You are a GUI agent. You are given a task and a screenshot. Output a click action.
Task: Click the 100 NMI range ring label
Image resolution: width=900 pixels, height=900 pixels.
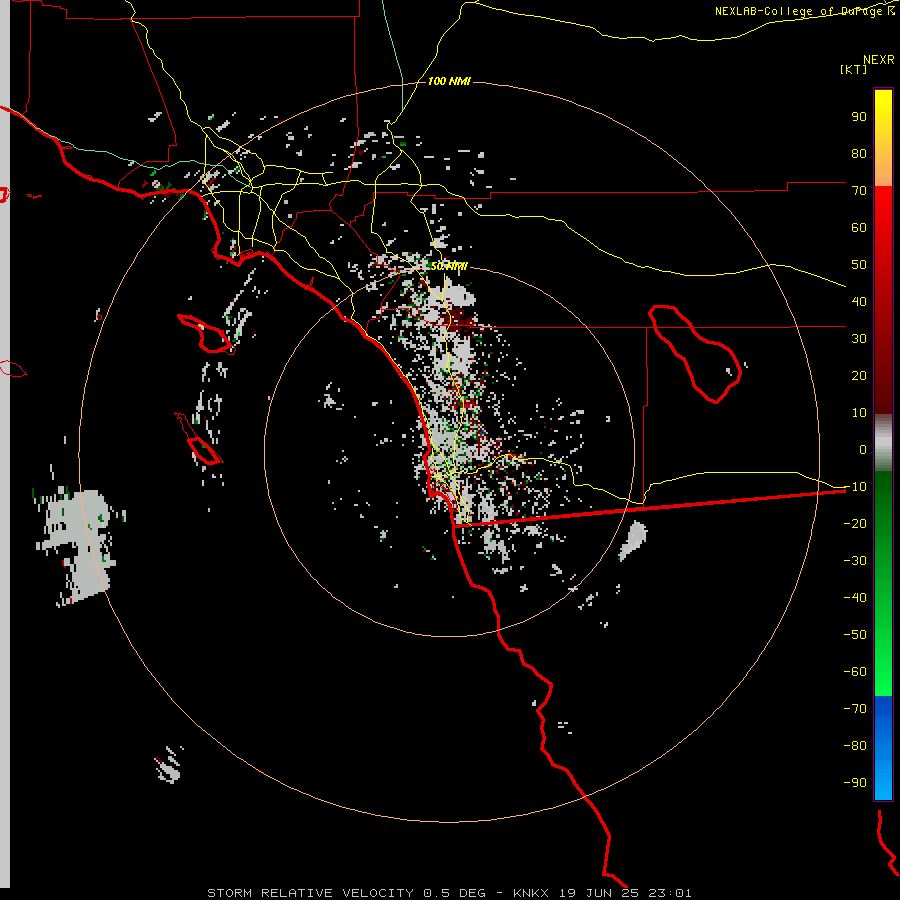(449, 81)
